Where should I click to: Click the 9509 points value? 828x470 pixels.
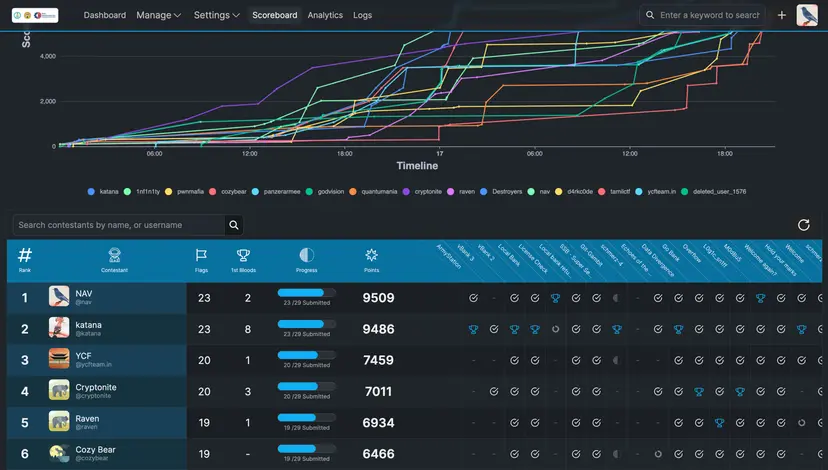(x=379, y=298)
